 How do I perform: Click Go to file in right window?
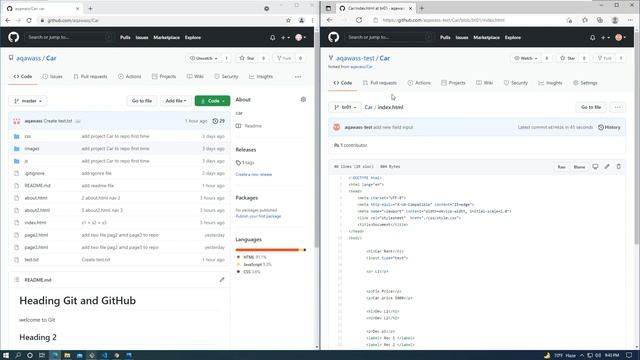[591, 107]
